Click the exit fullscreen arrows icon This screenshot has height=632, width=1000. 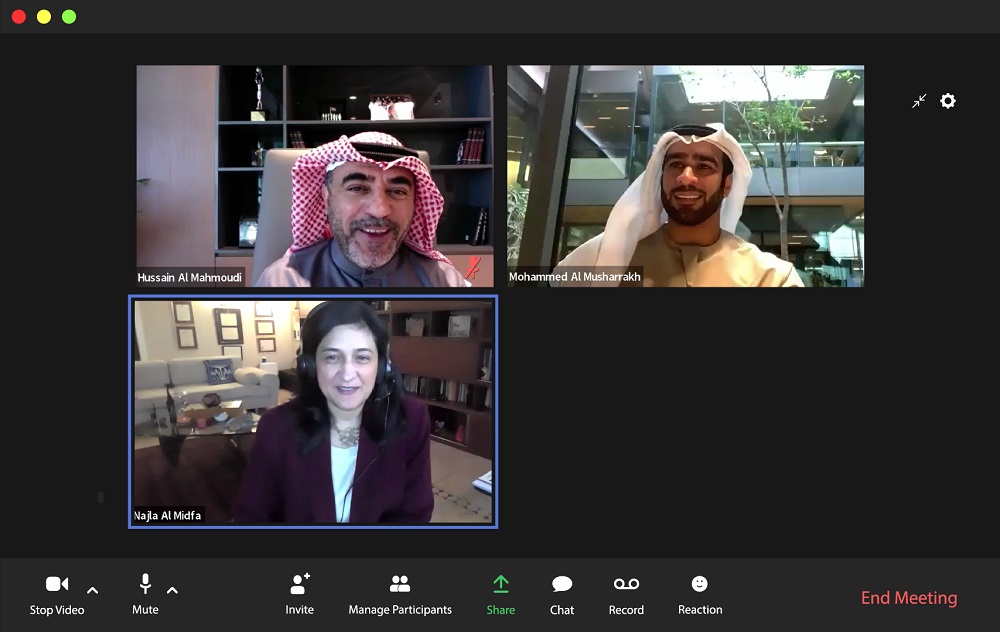click(x=919, y=101)
